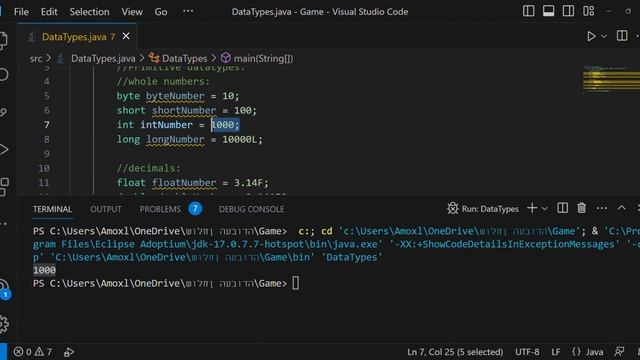Click the debug bug icon beside Run: DataTypes

(453, 208)
